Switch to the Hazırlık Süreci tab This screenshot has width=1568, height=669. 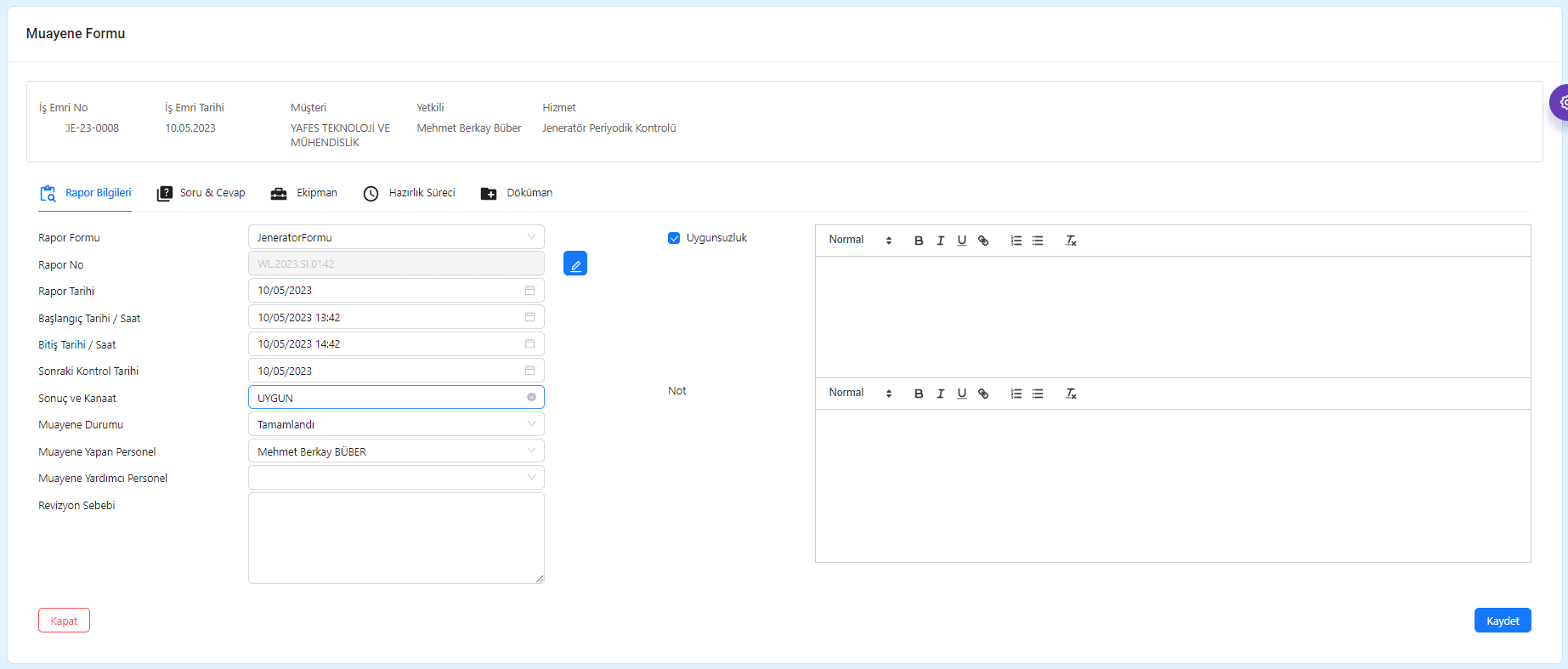coord(410,193)
